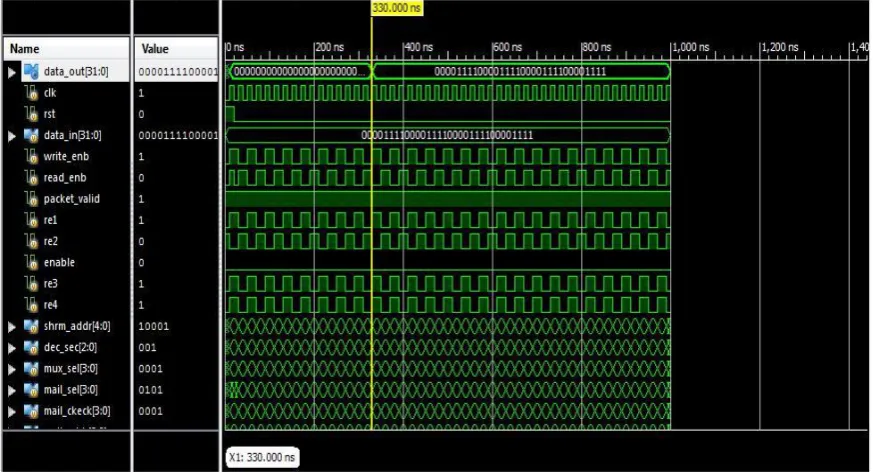Viewport: 873px width, 472px height.
Task: Select the clk signal name
Action: point(50,92)
